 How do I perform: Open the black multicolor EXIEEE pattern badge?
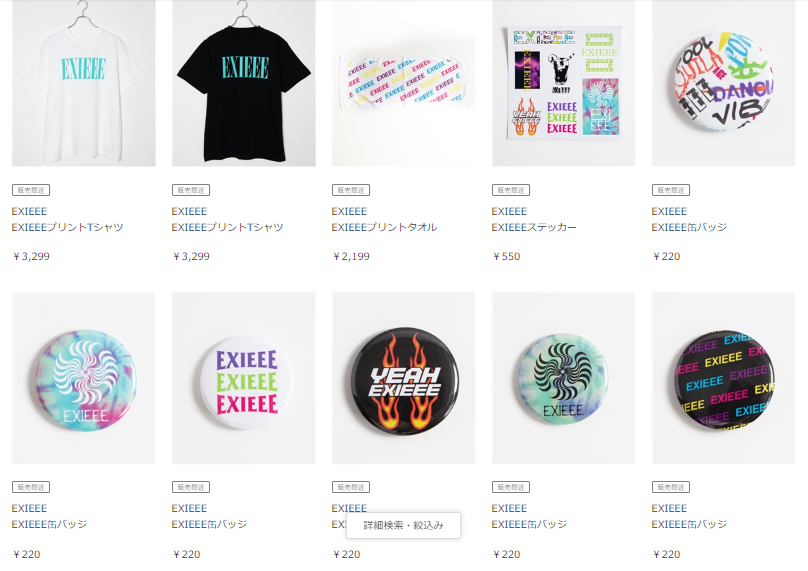pyautogui.click(x=723, y=378)
